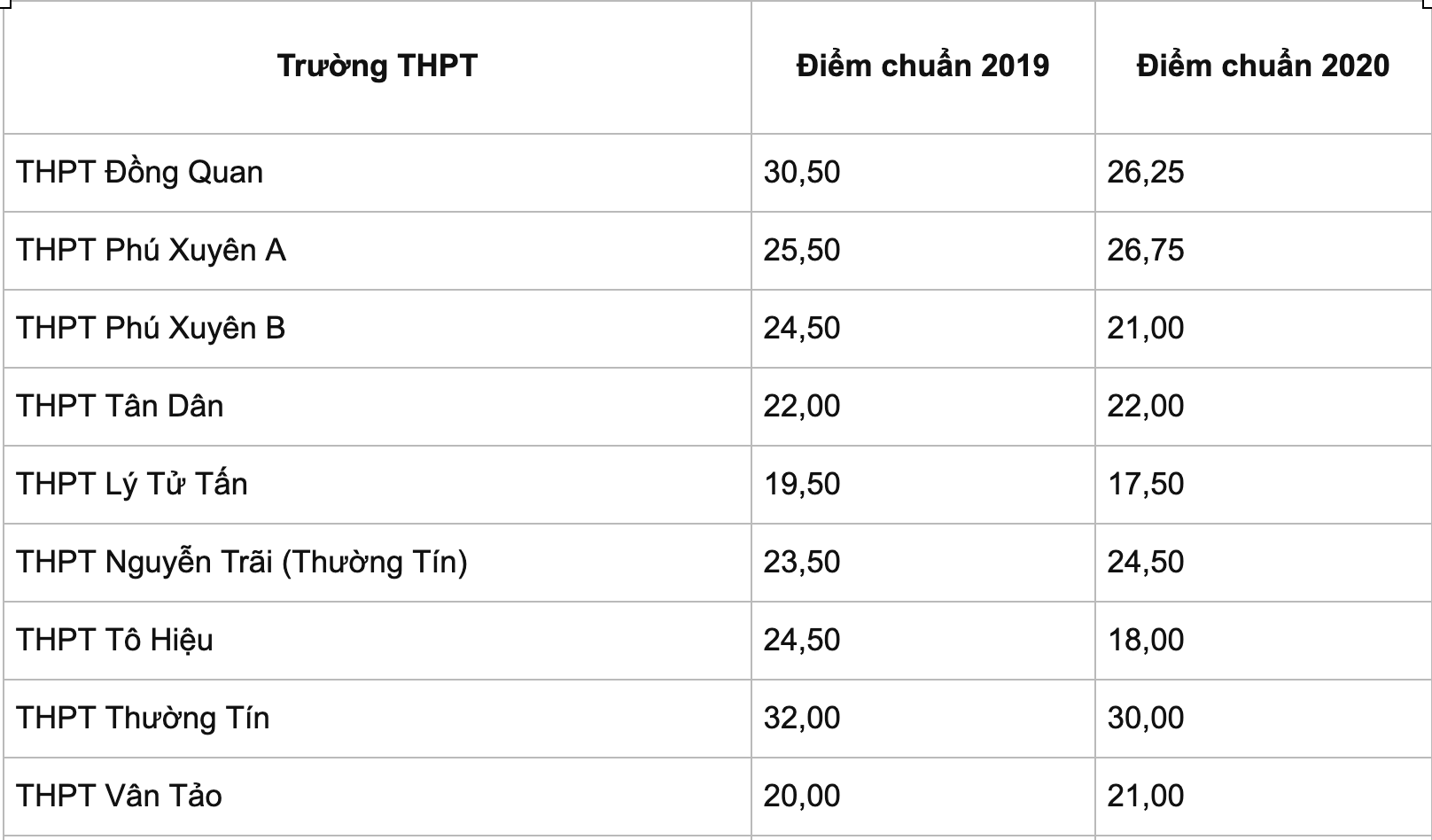This screenshot has width=1432, height=840.
Task: Click Đồng Quan's 2019 score 30,50
Action: tap(802, 172)
